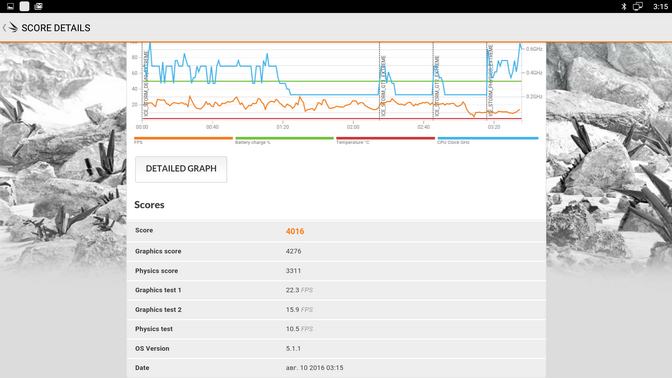Click the 22.3 FPS Graphics test 1 value
The width and height of the screenshot is (672, 378).
(299, 290)
